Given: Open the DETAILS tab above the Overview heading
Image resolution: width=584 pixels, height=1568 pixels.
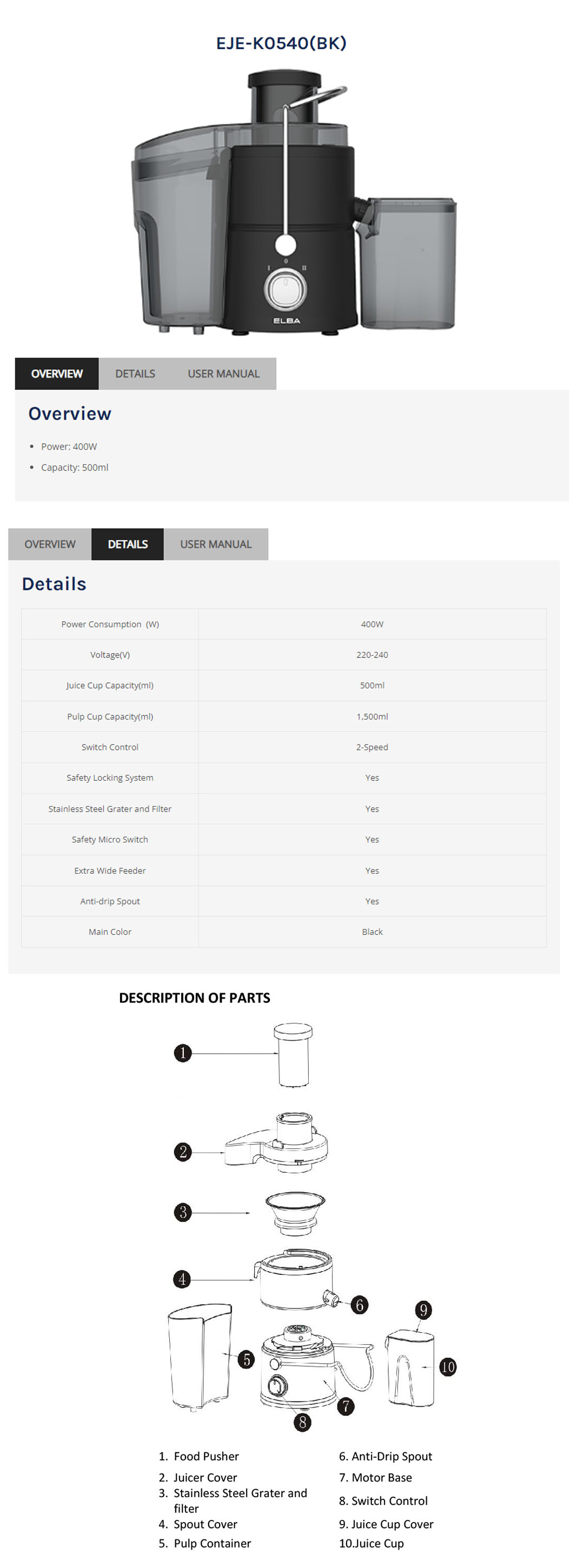Looking at the screenshot, I should [135, 374].
